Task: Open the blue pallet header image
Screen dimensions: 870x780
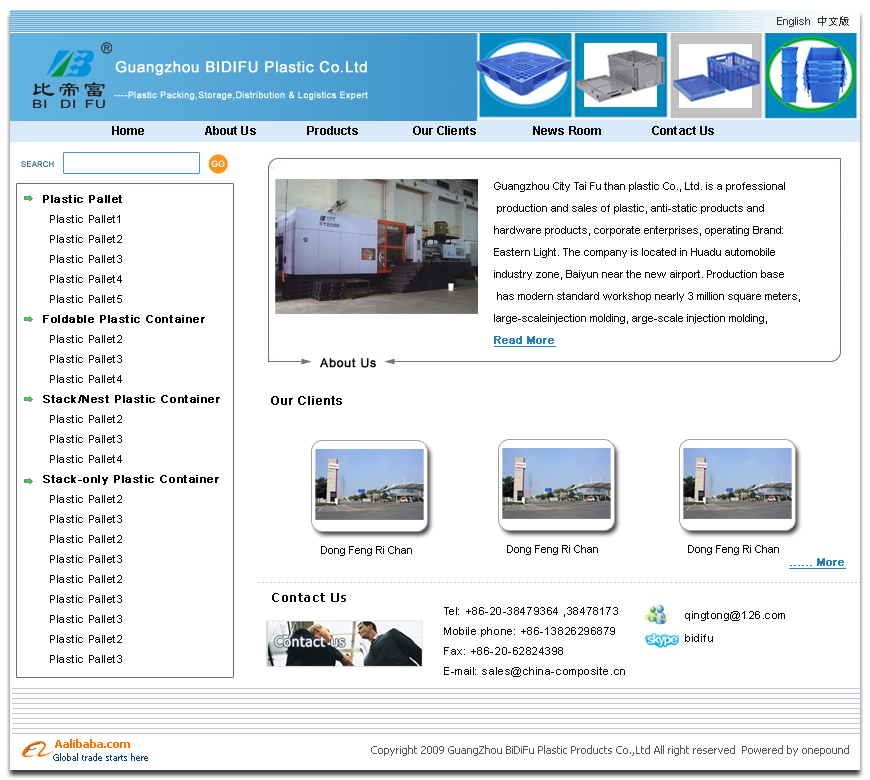Action: [525, 75]
